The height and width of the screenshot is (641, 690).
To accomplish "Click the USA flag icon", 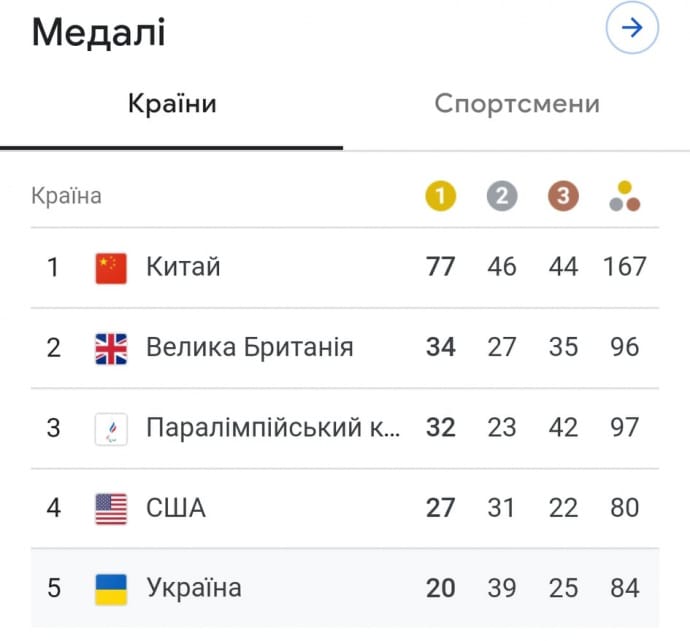I will tap(111, 508).
